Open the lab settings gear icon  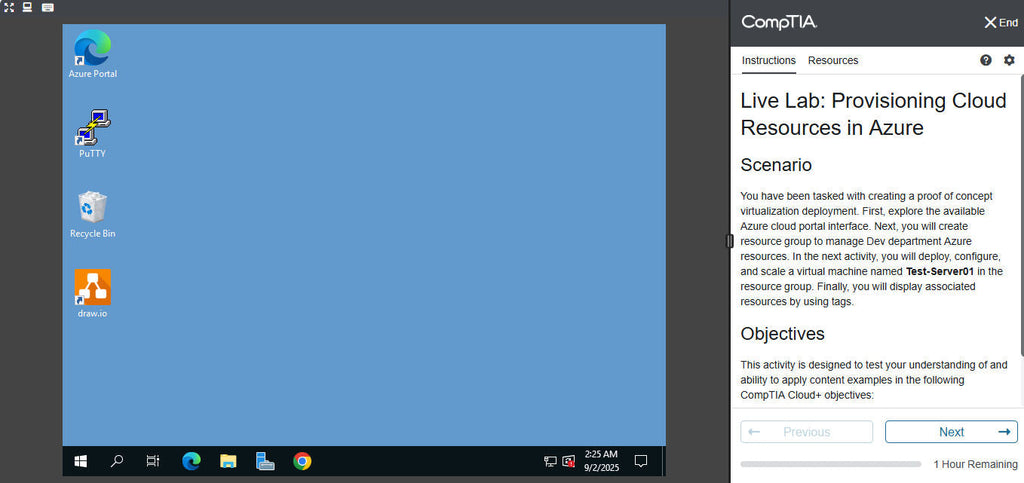click(1009, 60)
